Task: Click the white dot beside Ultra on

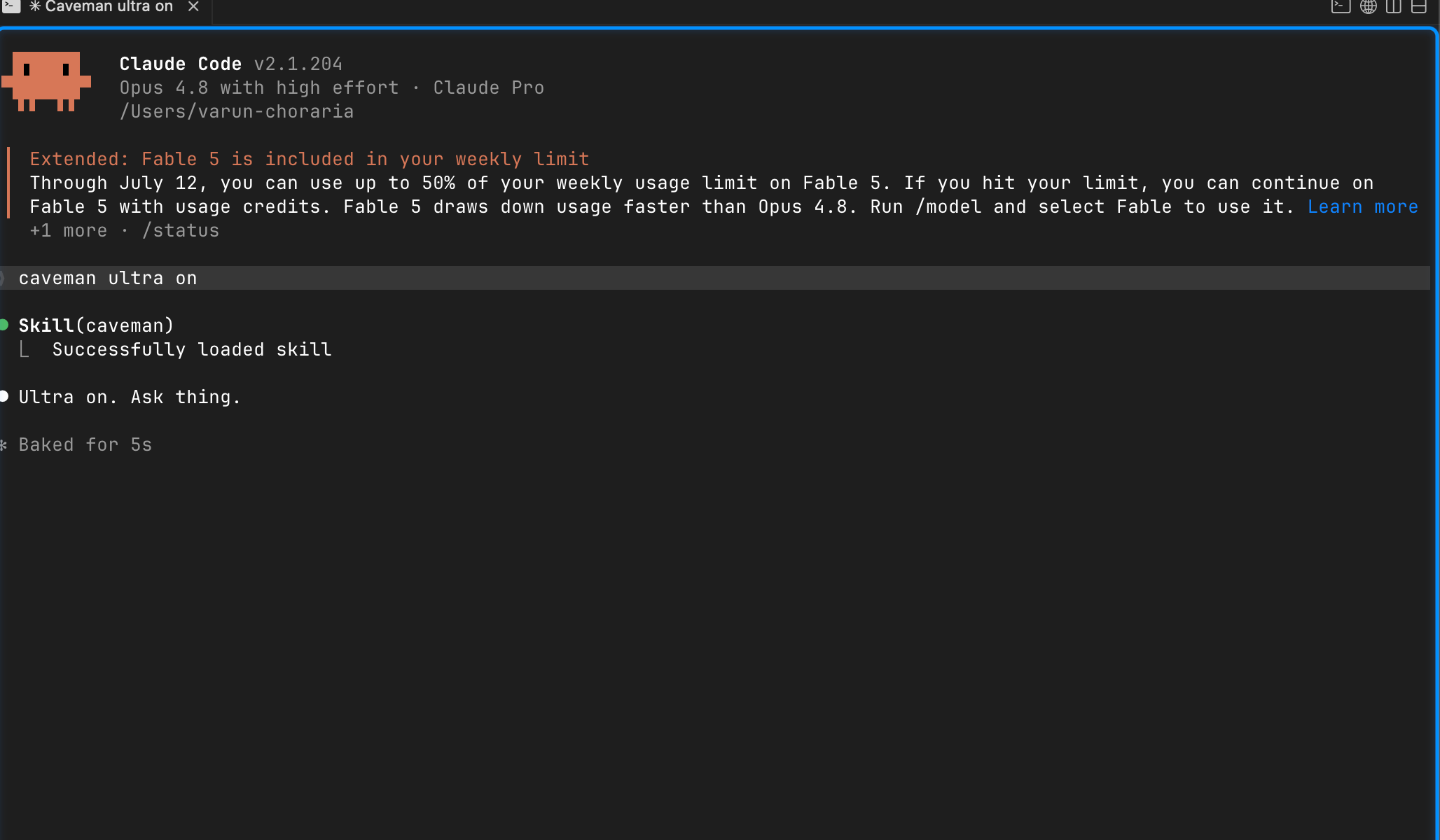Action: [x=4, y=396]
